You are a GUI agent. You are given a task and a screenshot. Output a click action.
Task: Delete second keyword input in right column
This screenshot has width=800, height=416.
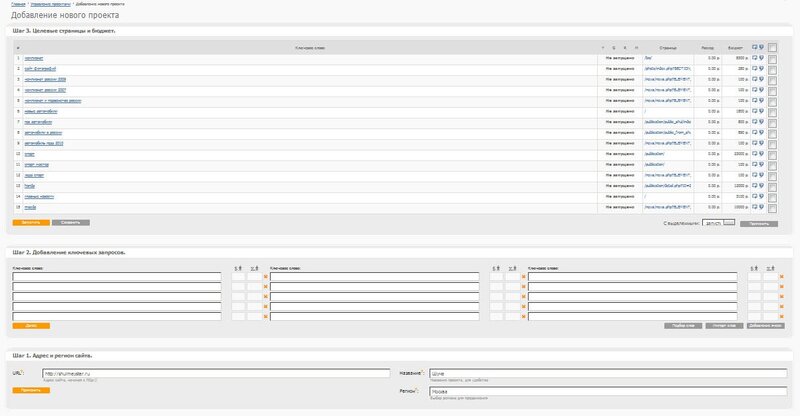tap(782, 287)
